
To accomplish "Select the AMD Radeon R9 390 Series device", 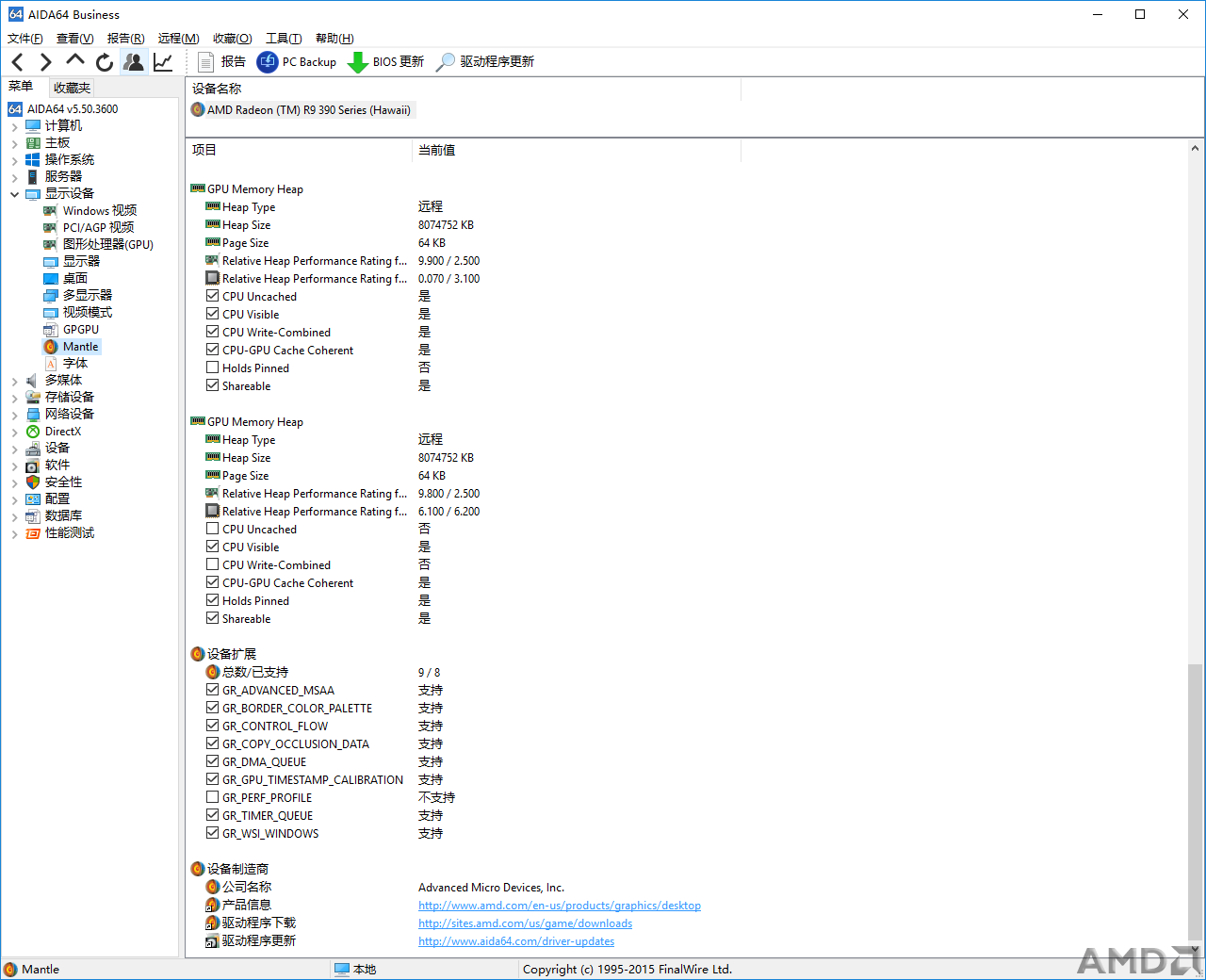I will pos(301,110).
